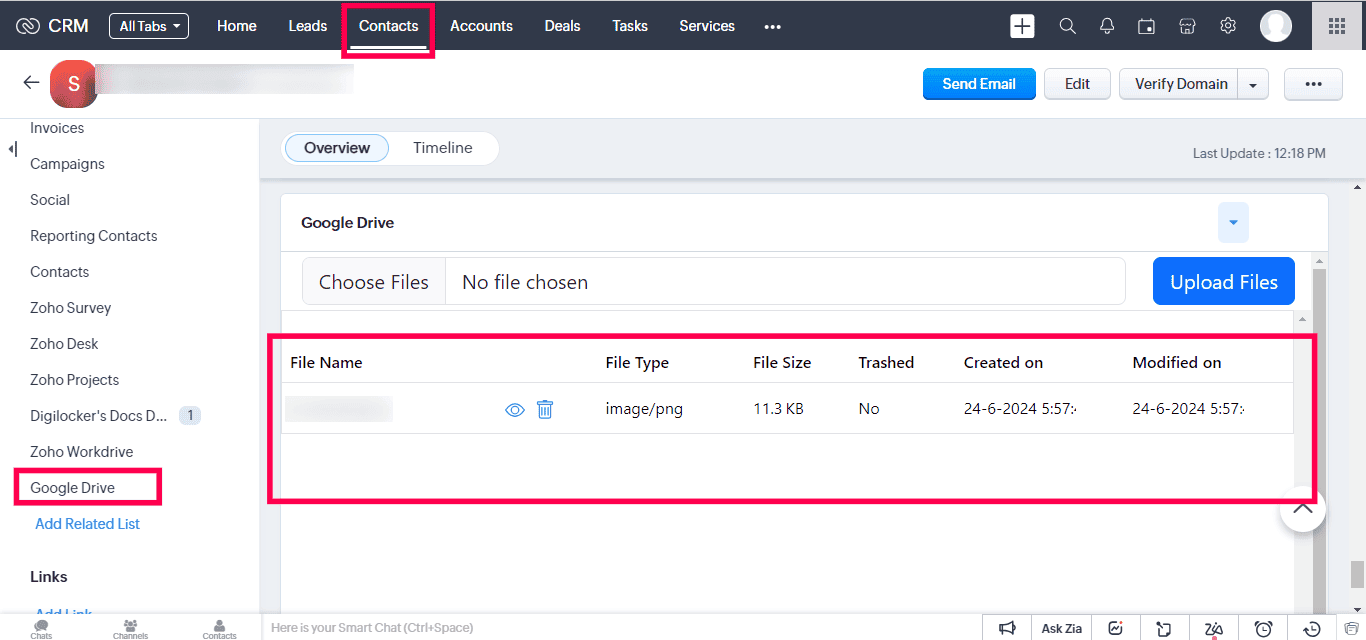1366x640 pixels.
Task: Open the notifications bell
Action: [x=1107, y=26]
